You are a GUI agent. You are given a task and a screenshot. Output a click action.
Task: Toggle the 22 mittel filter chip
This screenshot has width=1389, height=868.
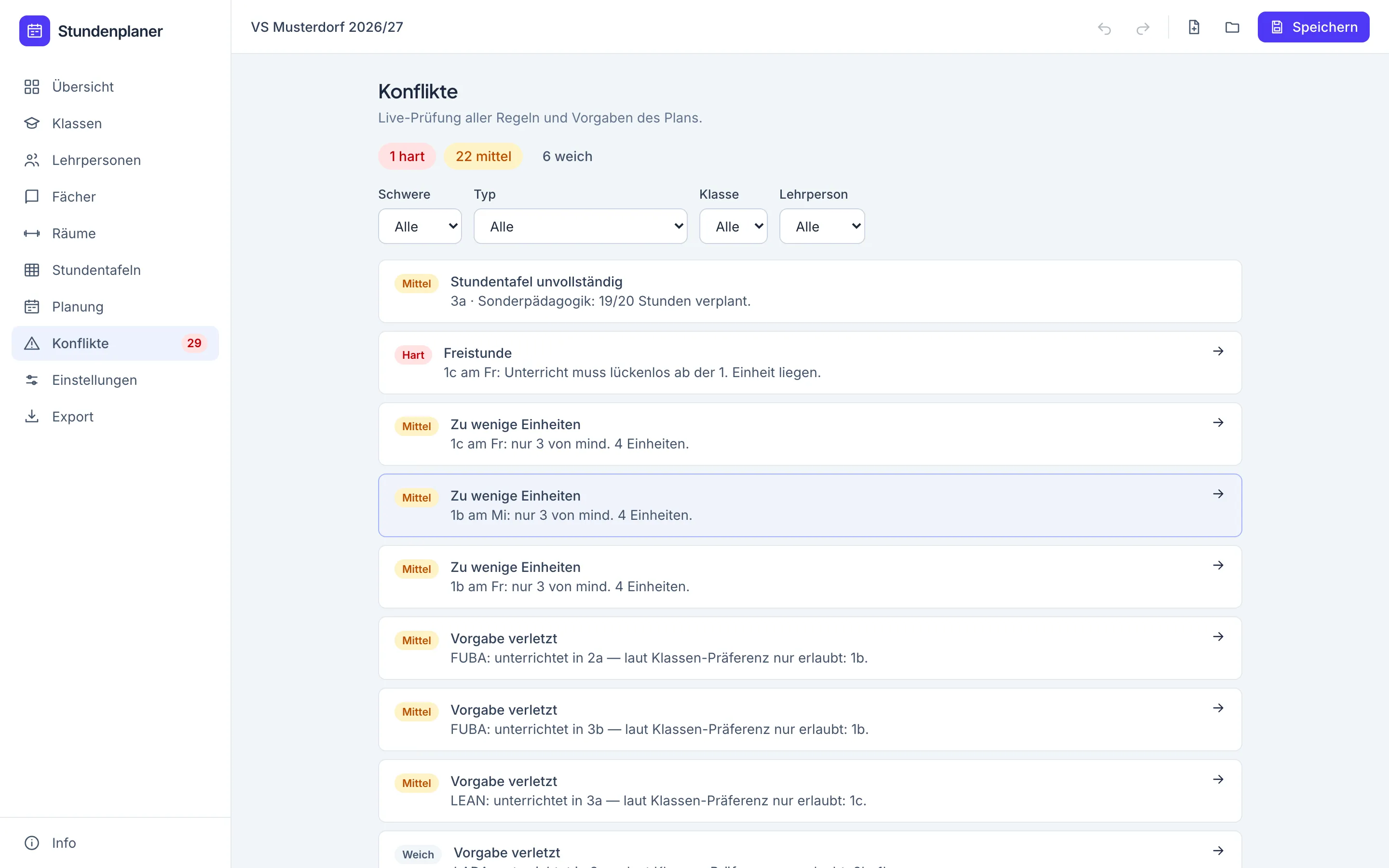(483, 156)
